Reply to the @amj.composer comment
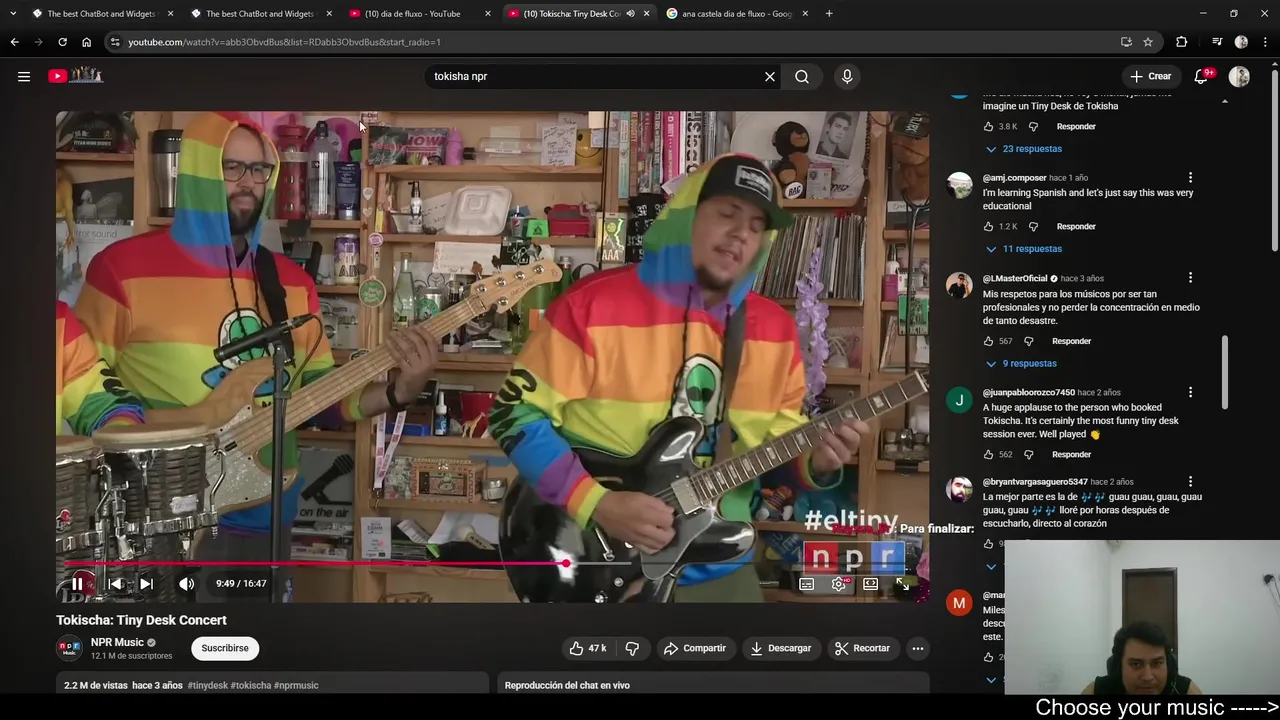This screenshot has height=720, width=1280. 1076,227
